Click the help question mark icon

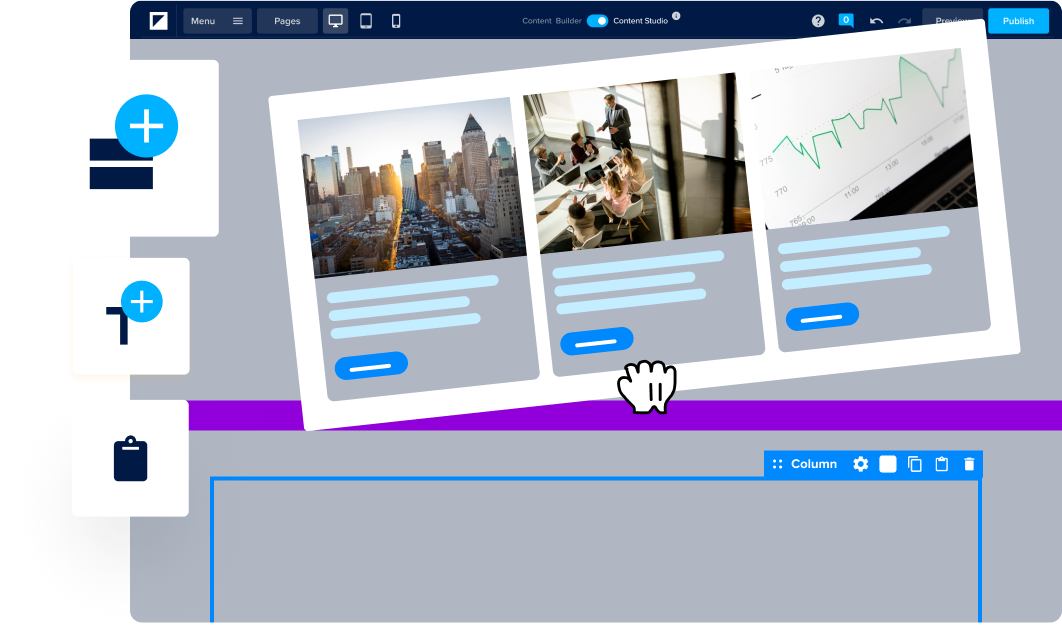[x=818, y=21]
